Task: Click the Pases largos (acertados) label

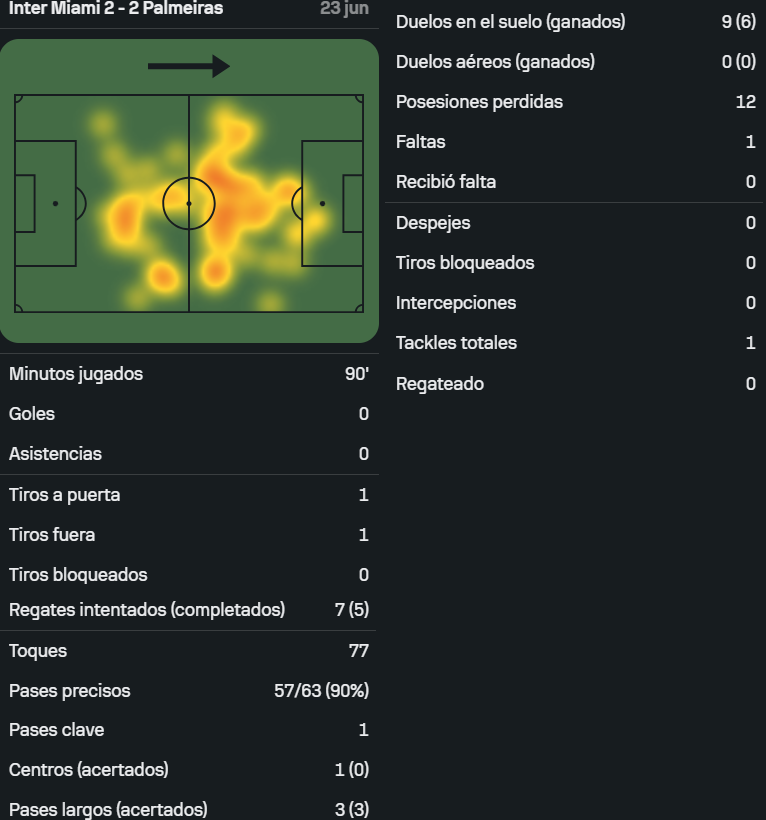Action: click(x=108, y=810)
